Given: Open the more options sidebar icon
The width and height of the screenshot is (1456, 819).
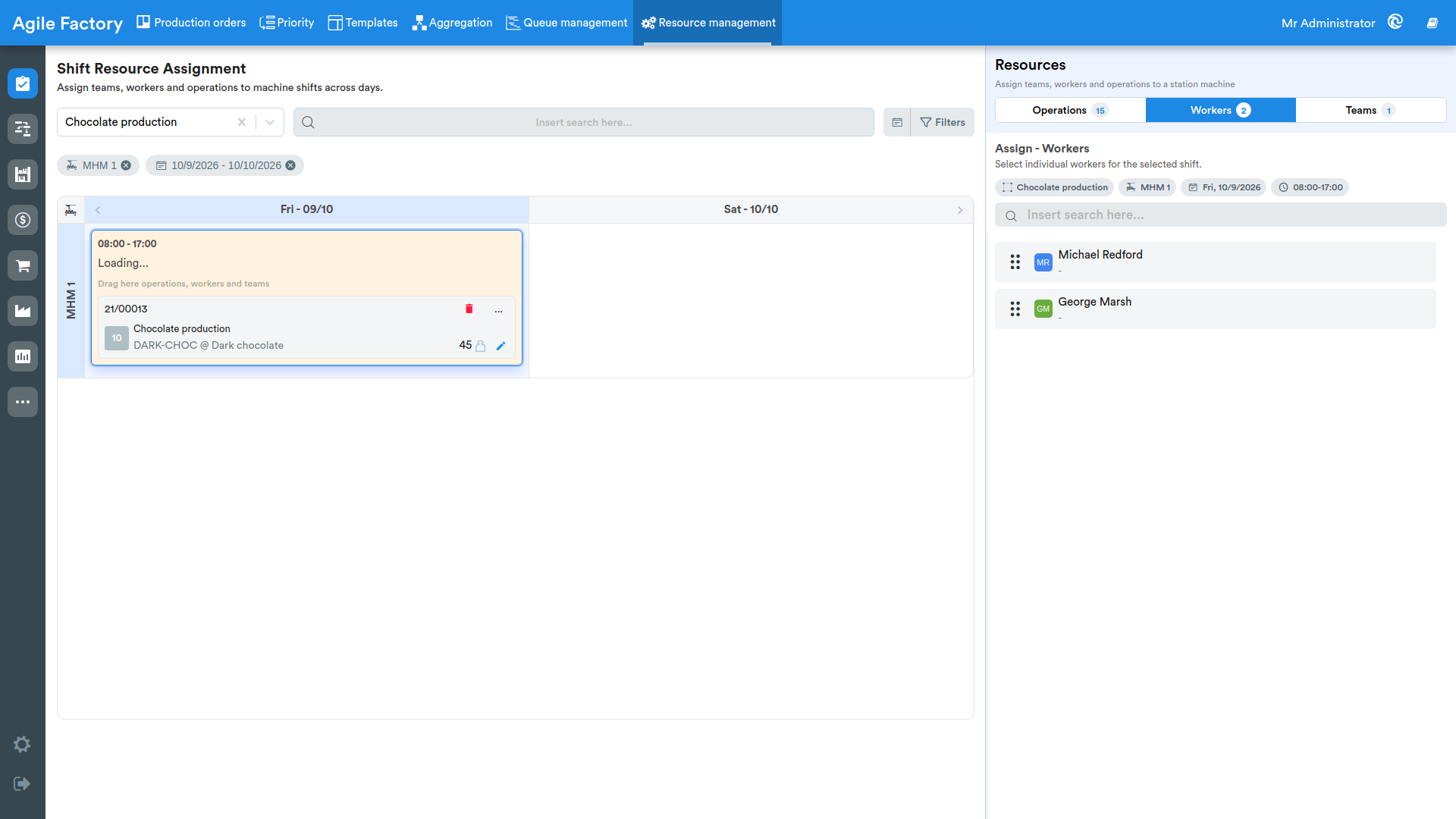Looking at the screenshot, I should click(23, 402).
